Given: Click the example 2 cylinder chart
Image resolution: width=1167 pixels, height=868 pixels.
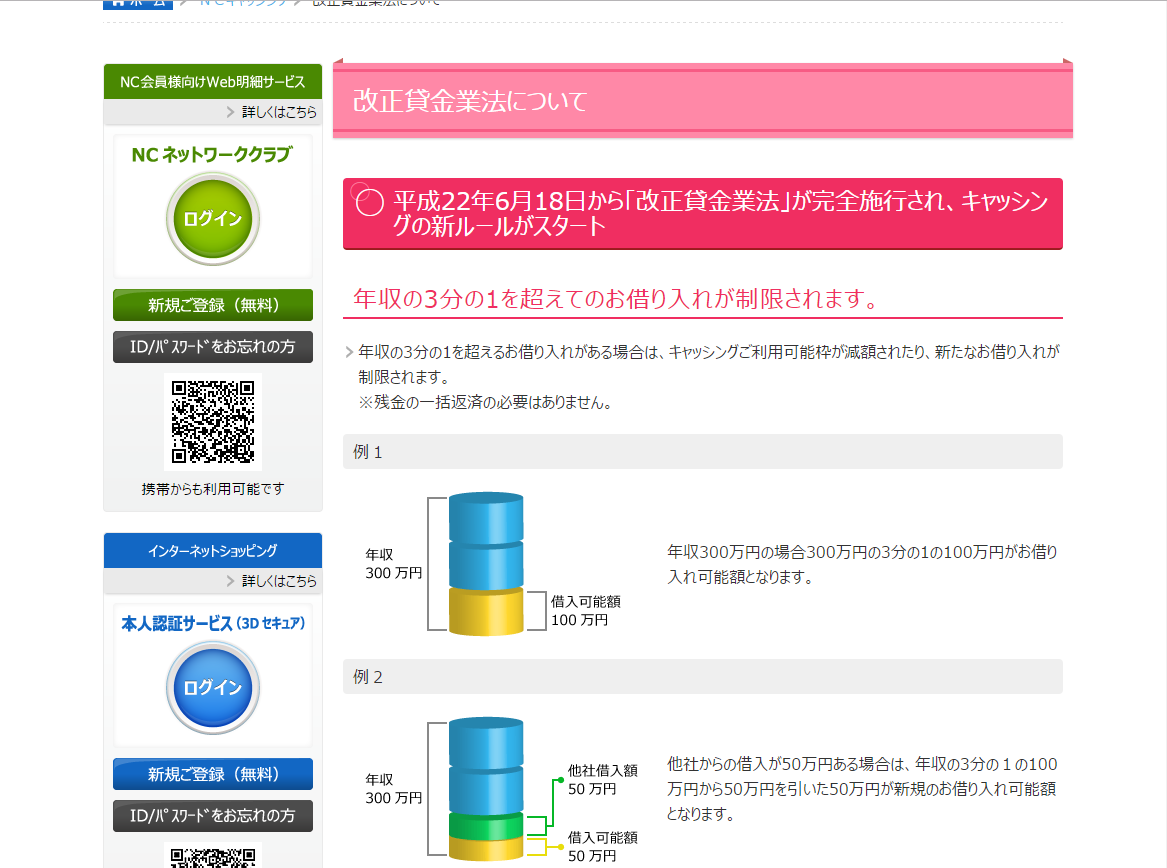Looking at the screenshot, I should click(x=486, y=789).
